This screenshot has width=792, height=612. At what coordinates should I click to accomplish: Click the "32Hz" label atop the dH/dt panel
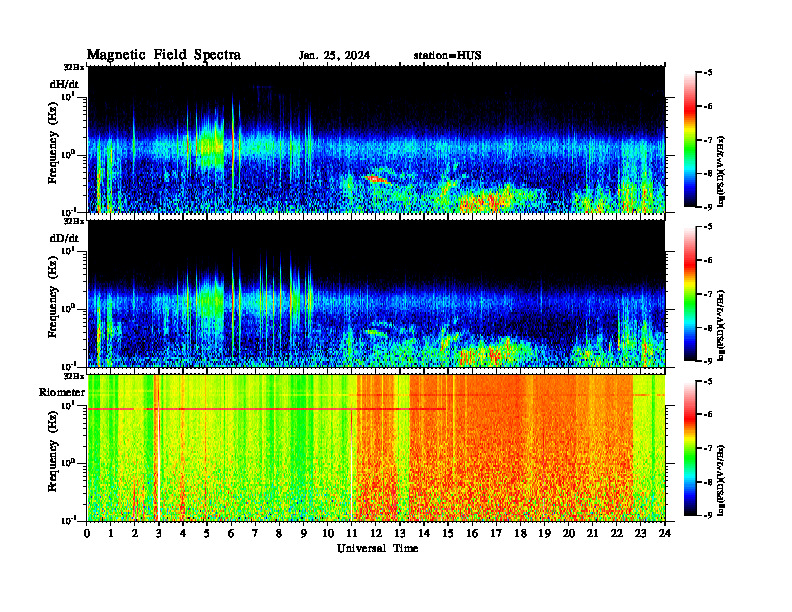click(x=74, y=67)
